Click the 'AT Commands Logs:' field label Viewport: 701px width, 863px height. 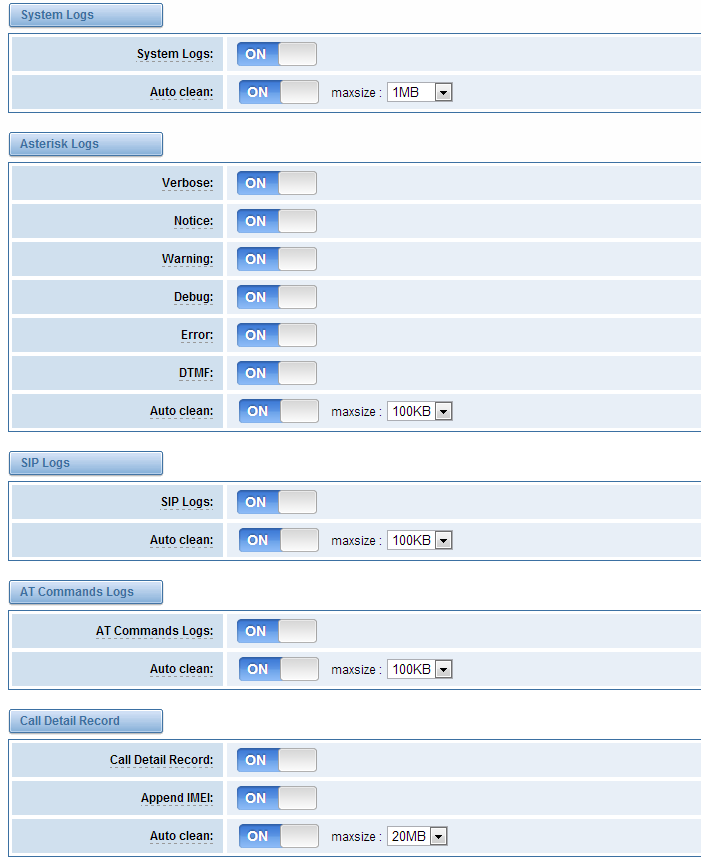155,631
